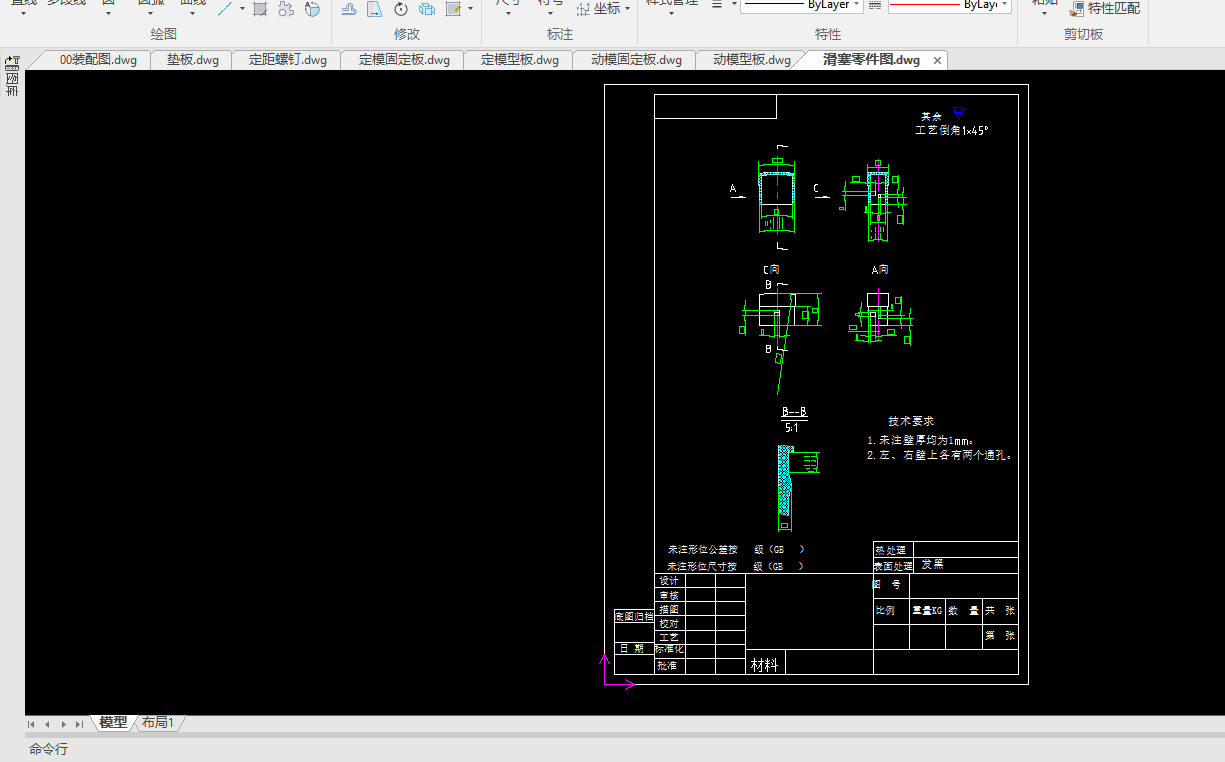Switch to the 定距螺钉.dwg tab
The image size is (1225, 762).
pos(288,60)
